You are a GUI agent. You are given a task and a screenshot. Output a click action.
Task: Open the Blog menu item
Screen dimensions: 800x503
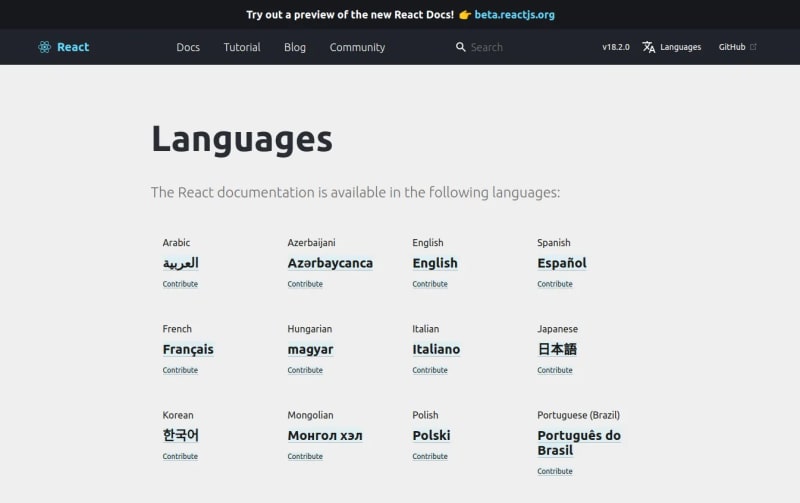click(295, 47)
